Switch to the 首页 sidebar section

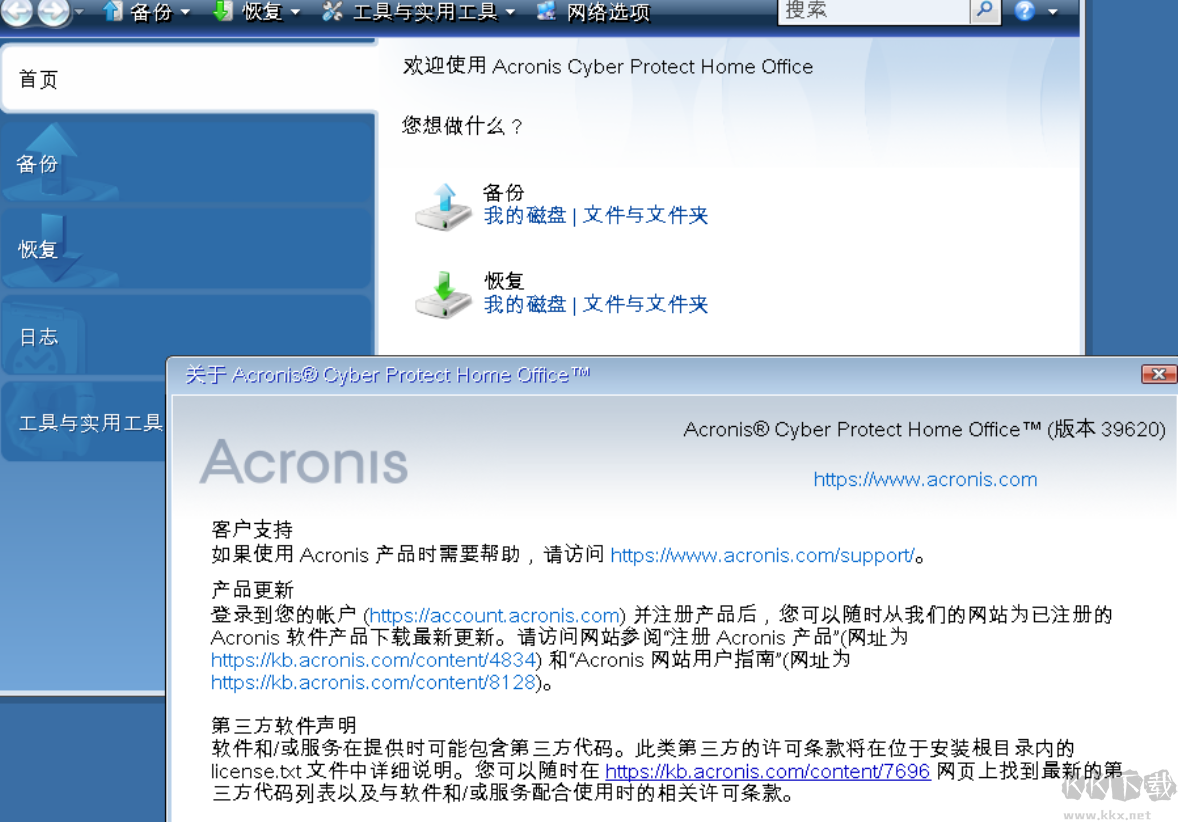pos(38,77)
